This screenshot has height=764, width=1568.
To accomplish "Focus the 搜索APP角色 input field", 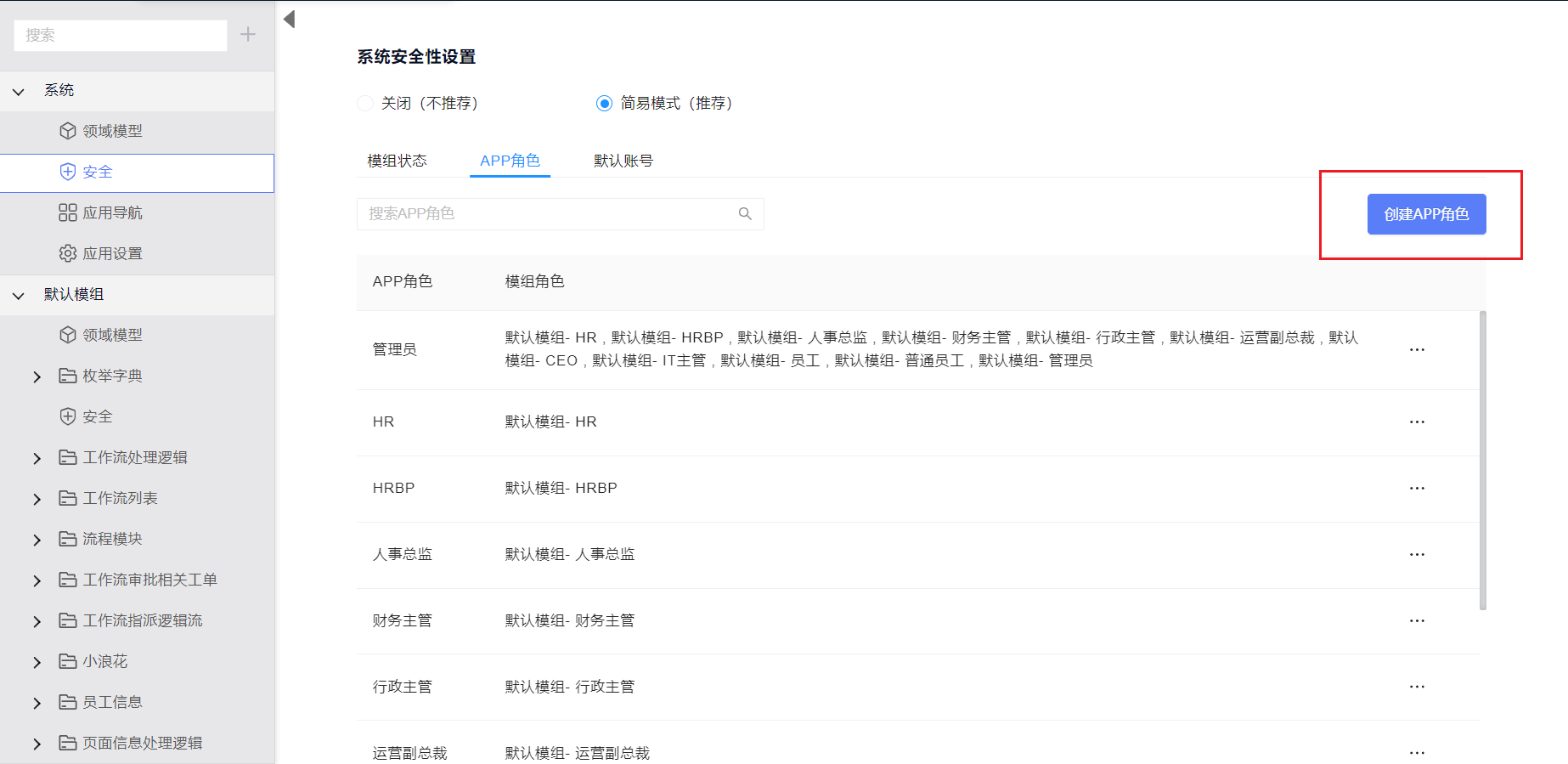I will (548, 214).
